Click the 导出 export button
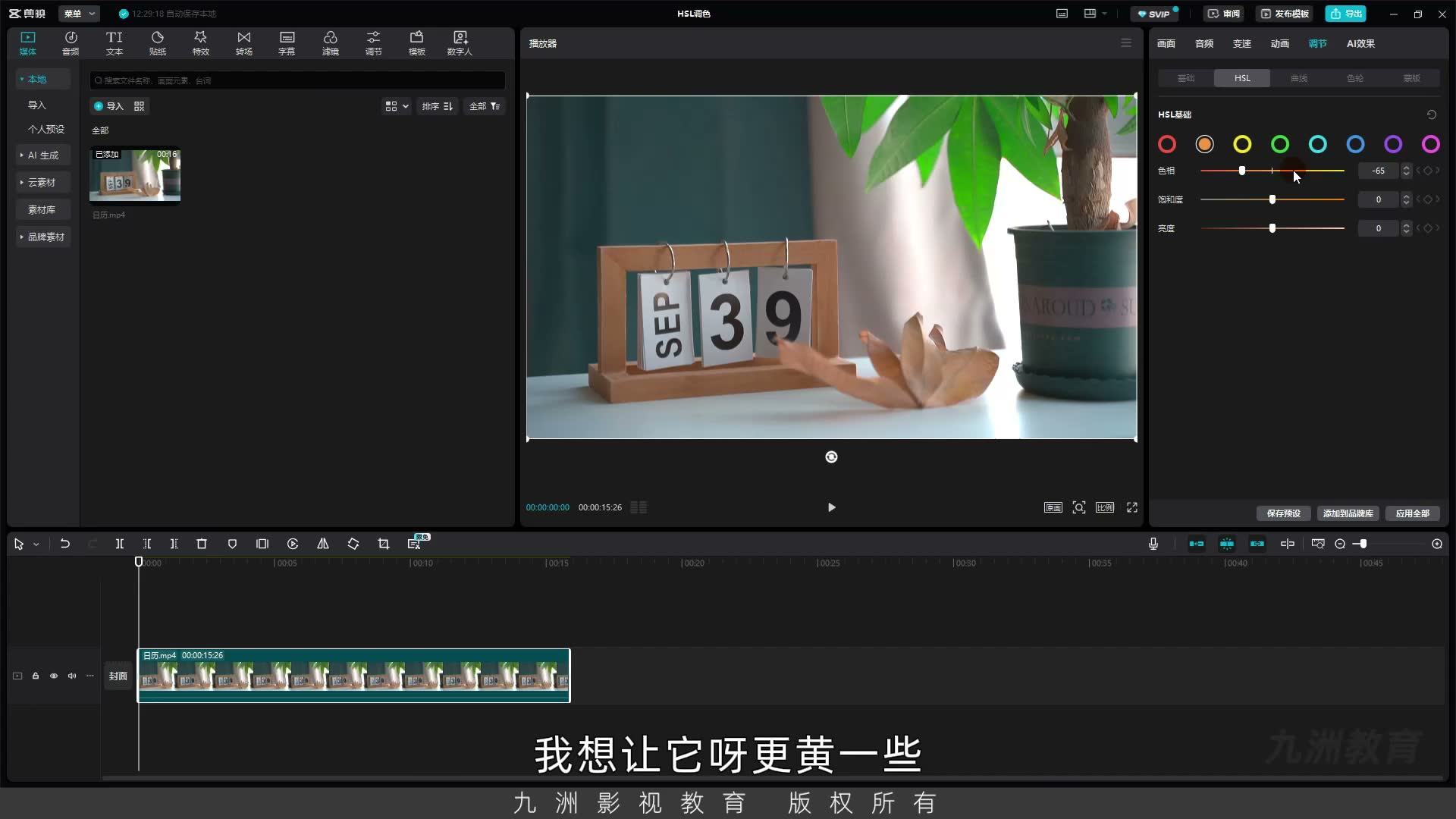The width and height of the screenshot is (1456, 819). click(1346, 14)
